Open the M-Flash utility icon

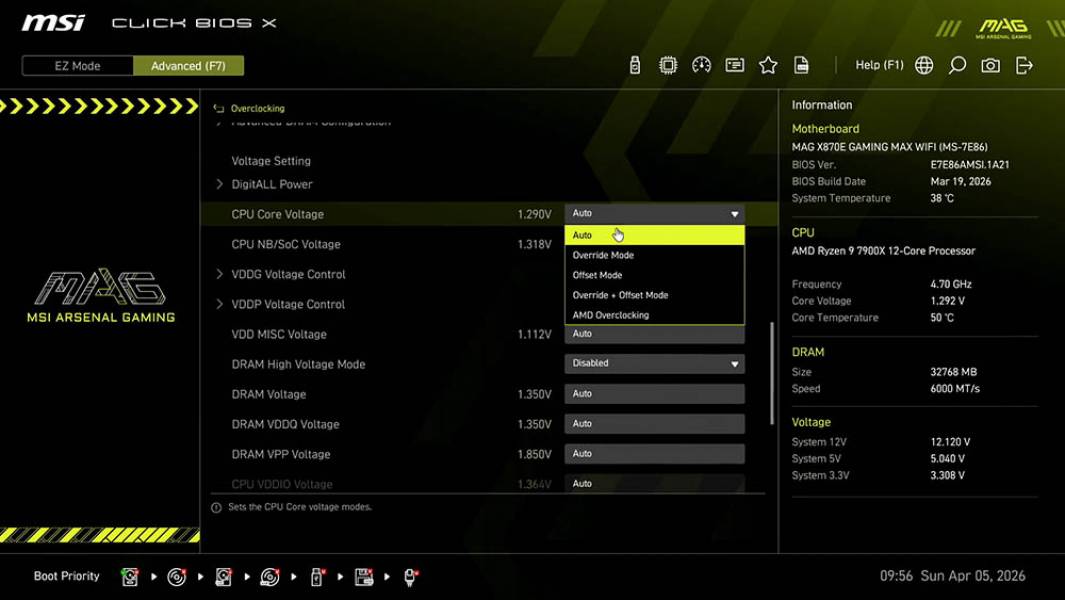point(633,64)
